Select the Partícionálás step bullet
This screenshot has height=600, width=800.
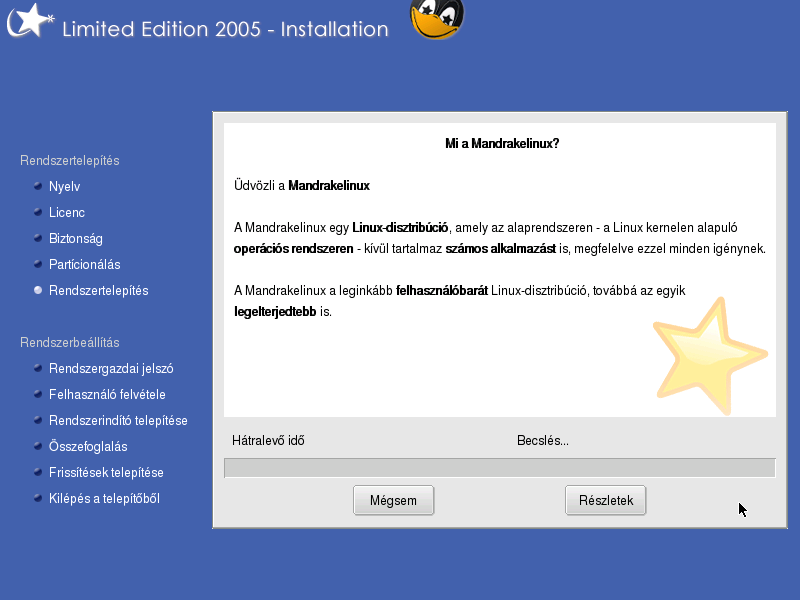pyautogui.click(x=38, y=264)
